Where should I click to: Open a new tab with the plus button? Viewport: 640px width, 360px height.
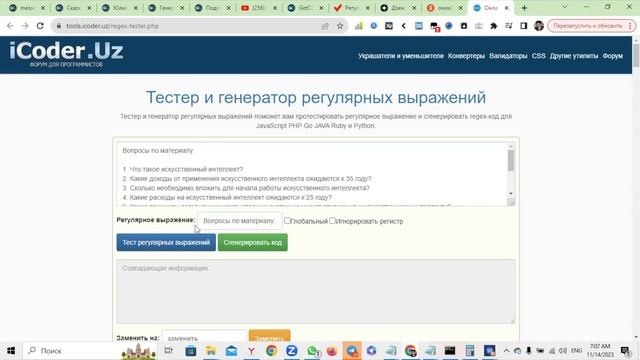(524, 8)
